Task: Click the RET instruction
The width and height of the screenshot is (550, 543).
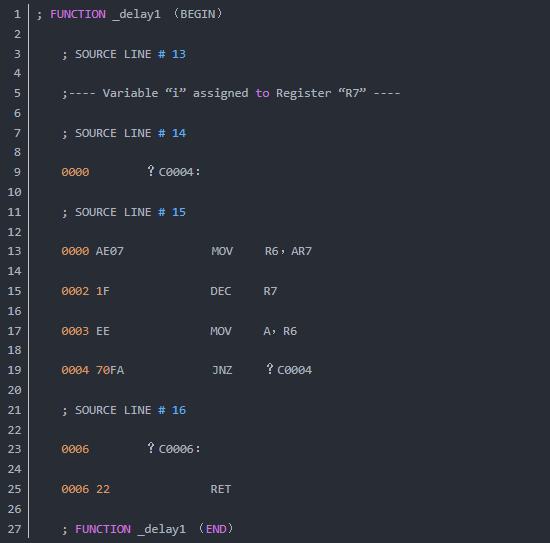Action: 220,489
